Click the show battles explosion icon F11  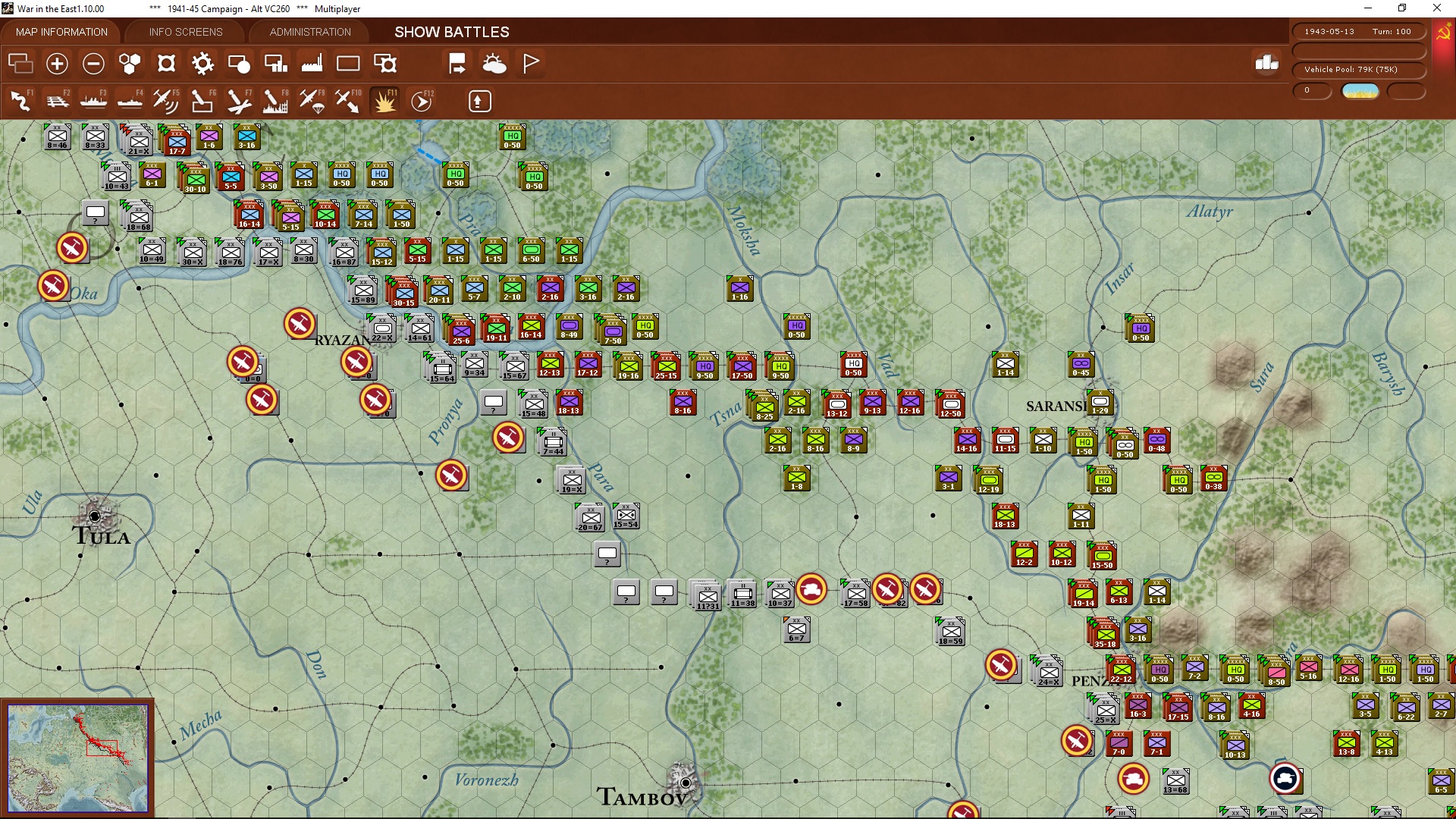384,101
